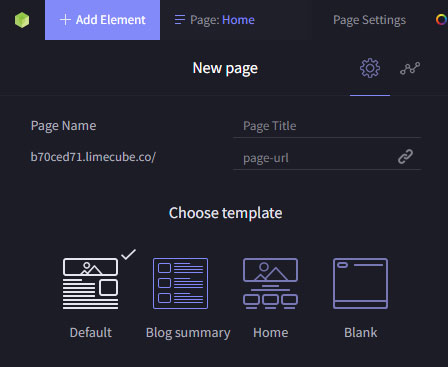This screenshot has height=367, width=448.
Task: Switch to the connected-nodes graph tab
Action: [x=410, y=68]
